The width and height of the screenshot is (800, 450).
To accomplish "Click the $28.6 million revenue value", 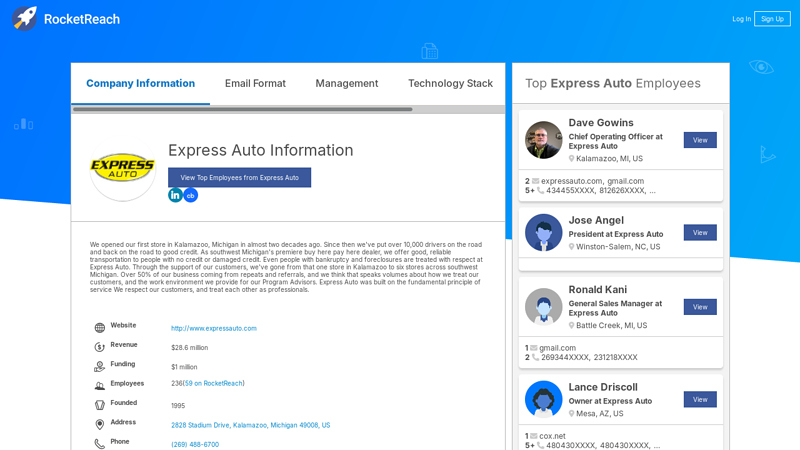I will click(189, 348).
